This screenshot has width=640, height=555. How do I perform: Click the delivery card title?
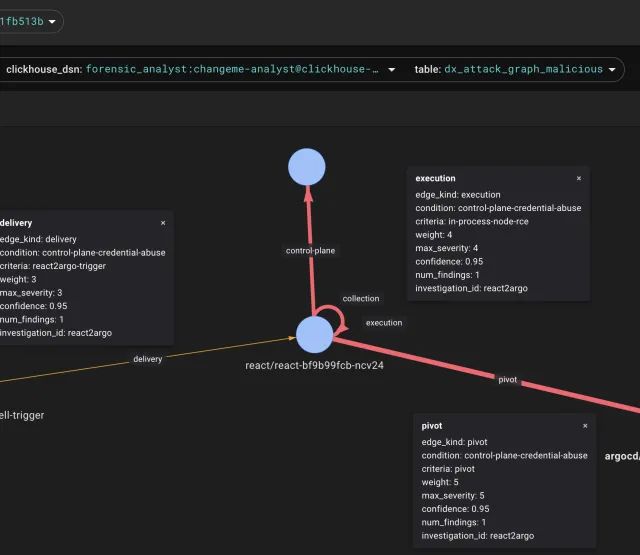coord(16,223)
